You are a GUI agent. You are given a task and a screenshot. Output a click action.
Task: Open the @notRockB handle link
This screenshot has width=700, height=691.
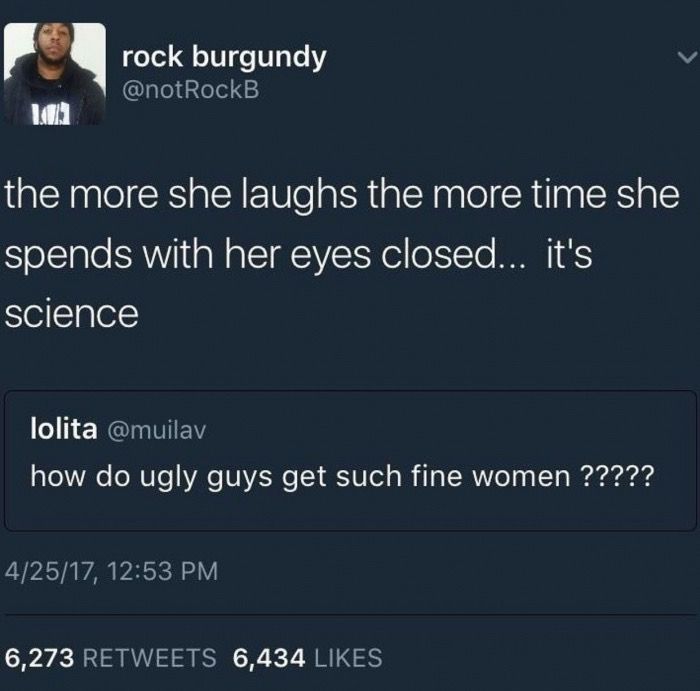coord(190,89)
